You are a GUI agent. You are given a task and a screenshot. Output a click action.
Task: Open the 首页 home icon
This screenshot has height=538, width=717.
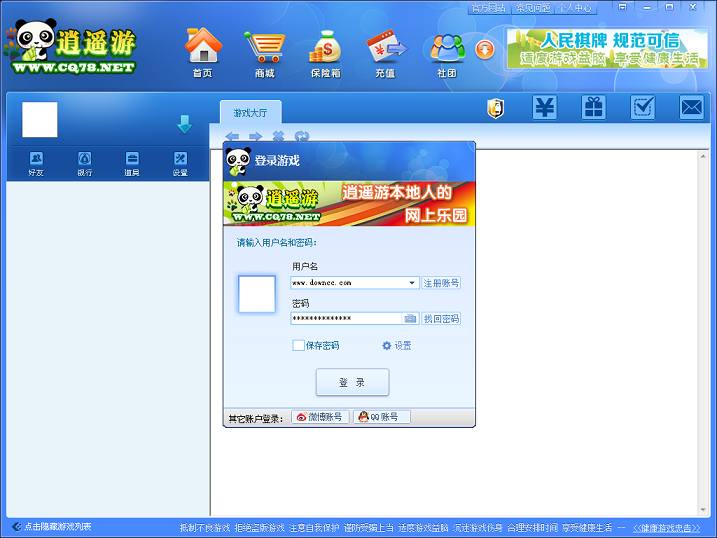(x=203, y=47)
